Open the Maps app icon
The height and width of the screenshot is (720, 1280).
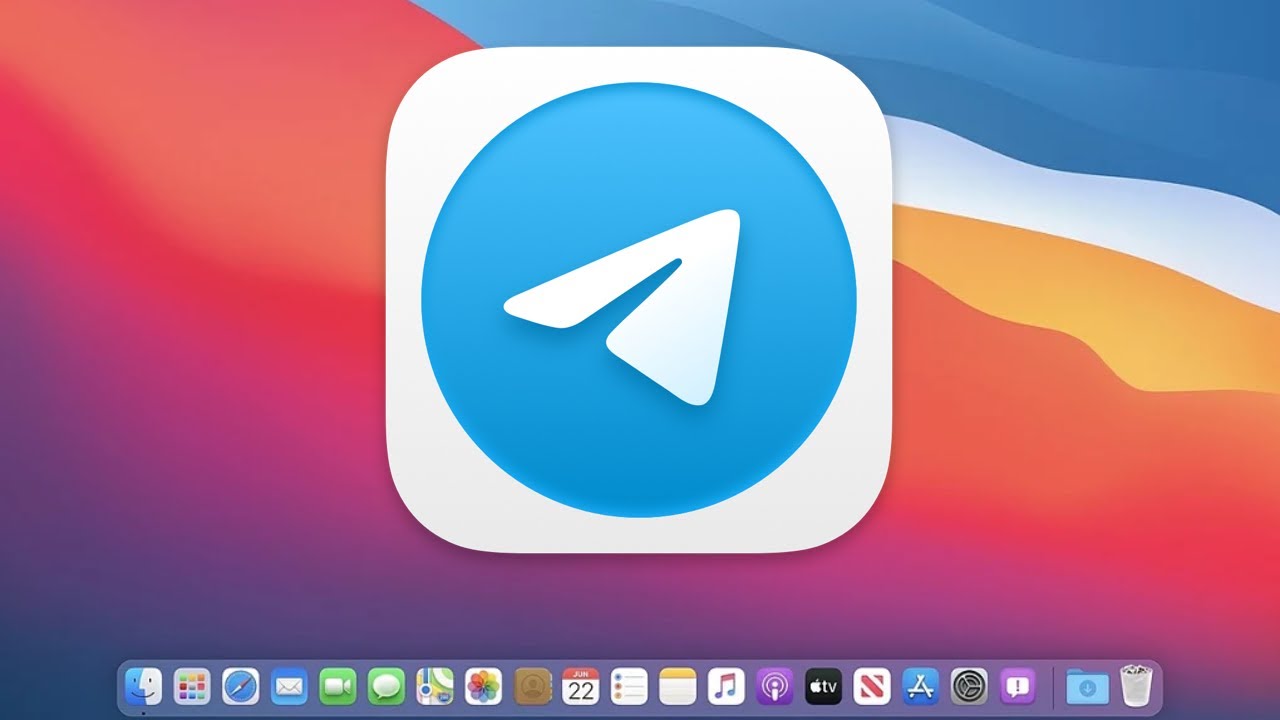[435, 686]
